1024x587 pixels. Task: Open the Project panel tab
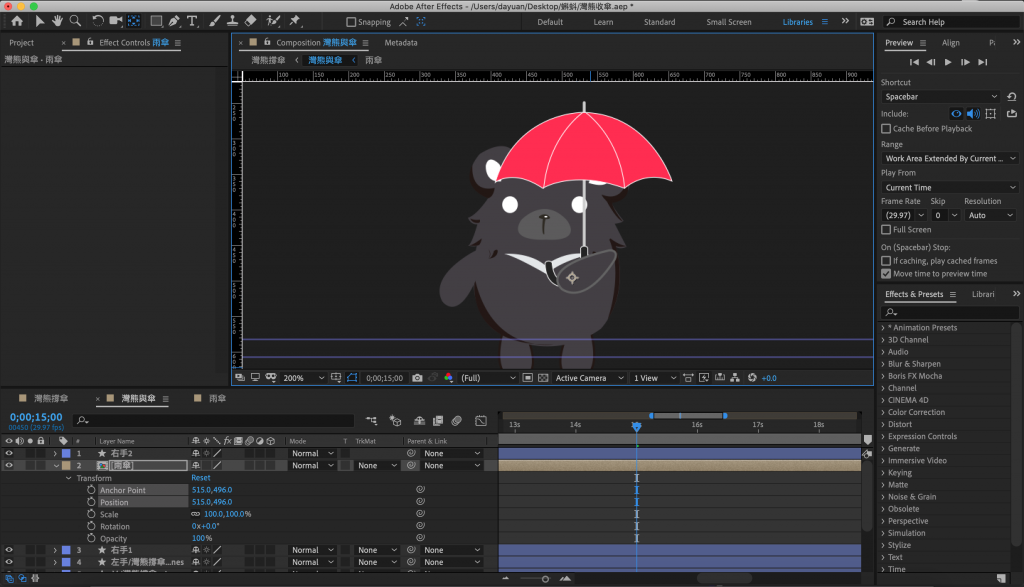[22, 42]
